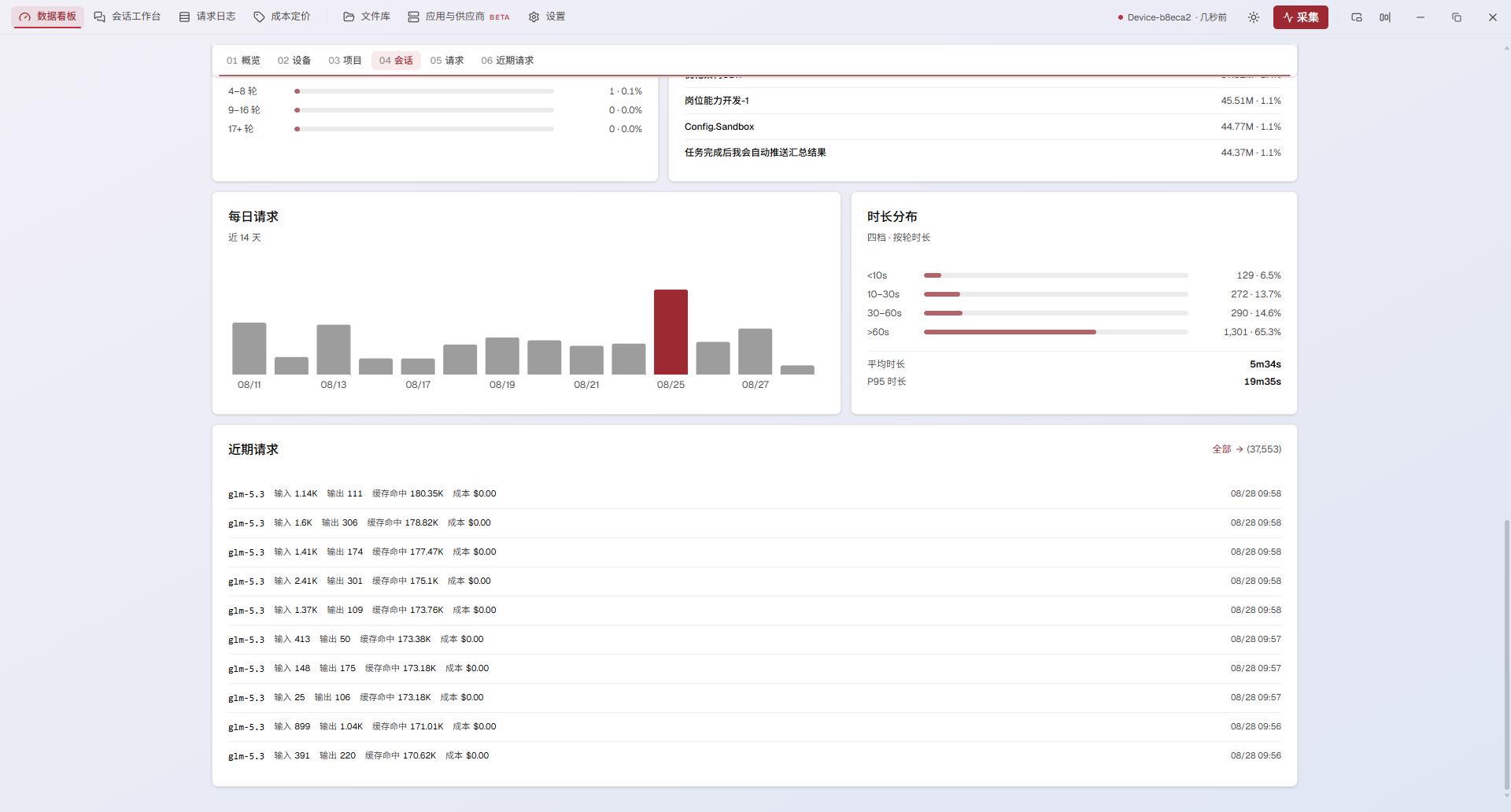Click the 45.51M · 1.1% value

click(1251, 101)
